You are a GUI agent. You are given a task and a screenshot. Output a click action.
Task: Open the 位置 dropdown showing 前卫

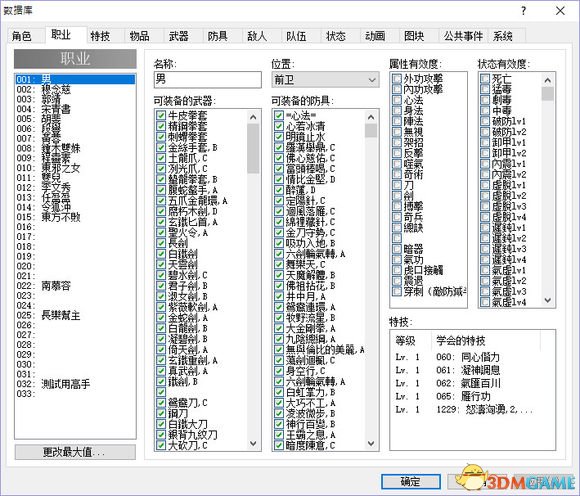(325, 80)
